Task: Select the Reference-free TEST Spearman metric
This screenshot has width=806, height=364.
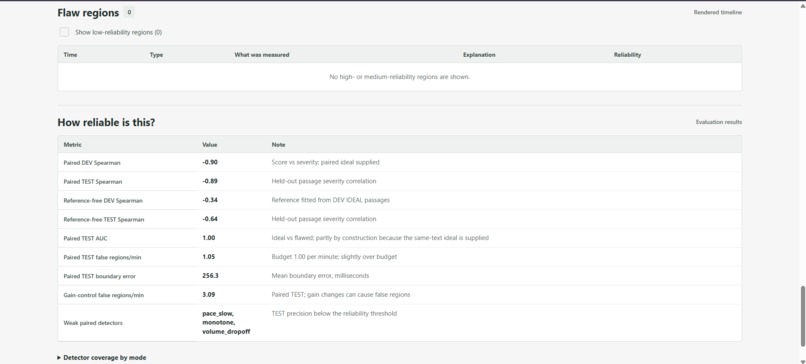Action: (x=104, y=220)
